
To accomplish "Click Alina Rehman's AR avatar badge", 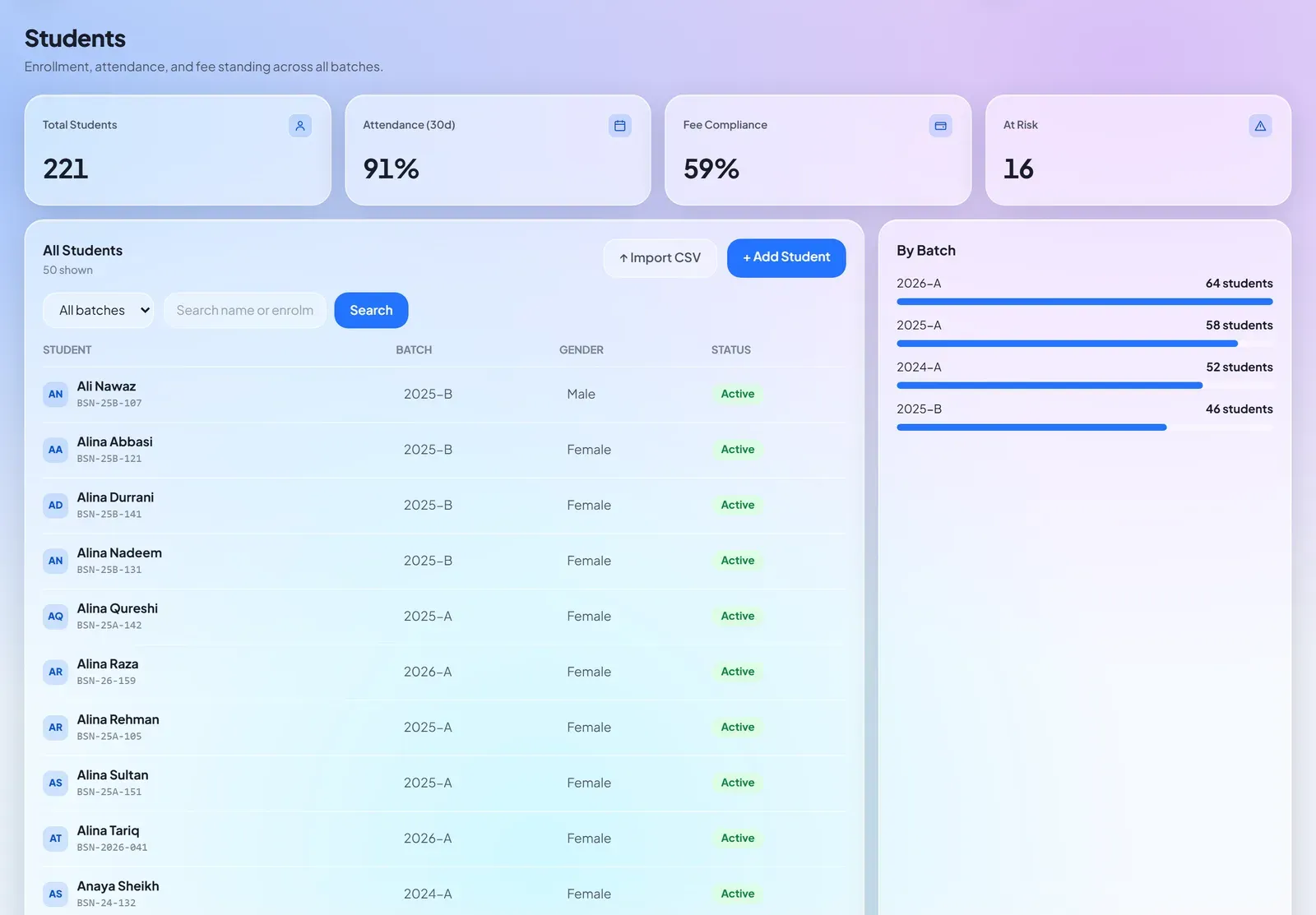I will click(55, 728).
